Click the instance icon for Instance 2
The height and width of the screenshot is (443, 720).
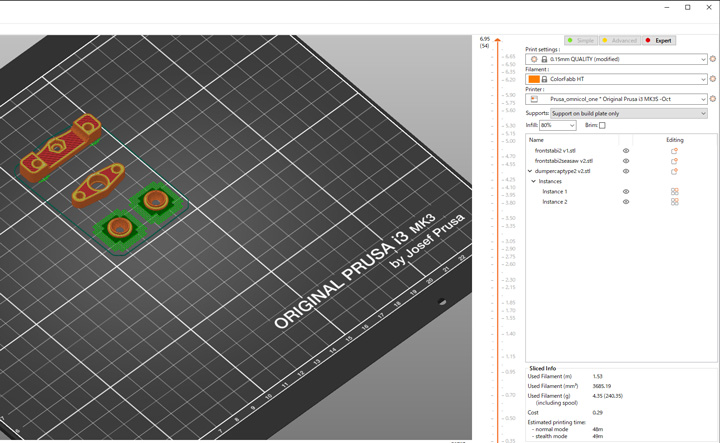[x=675, y=202]
